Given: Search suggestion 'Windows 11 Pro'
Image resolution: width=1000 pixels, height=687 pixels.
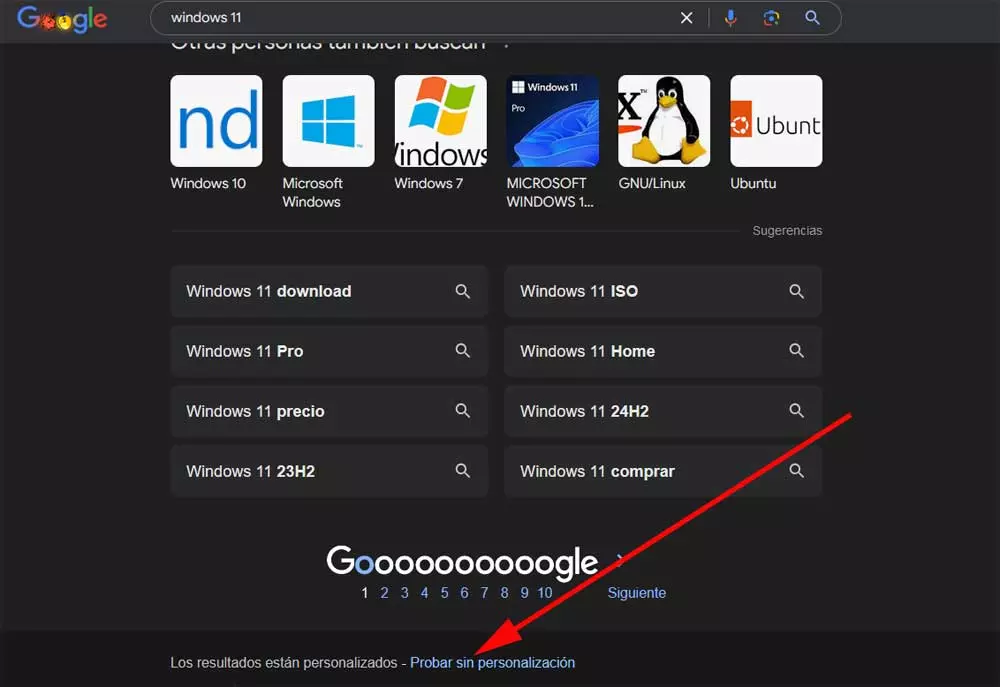Looking at the screenshot, I should tap(329, 351).
